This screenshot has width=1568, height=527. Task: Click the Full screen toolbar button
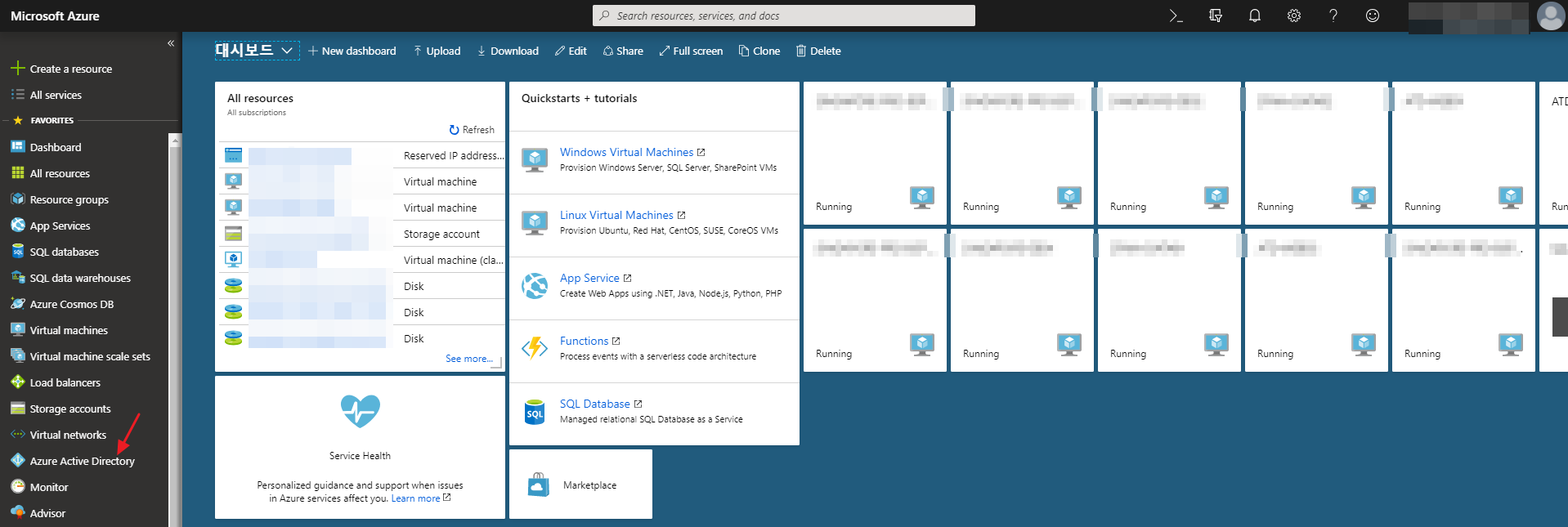(691, 51)
